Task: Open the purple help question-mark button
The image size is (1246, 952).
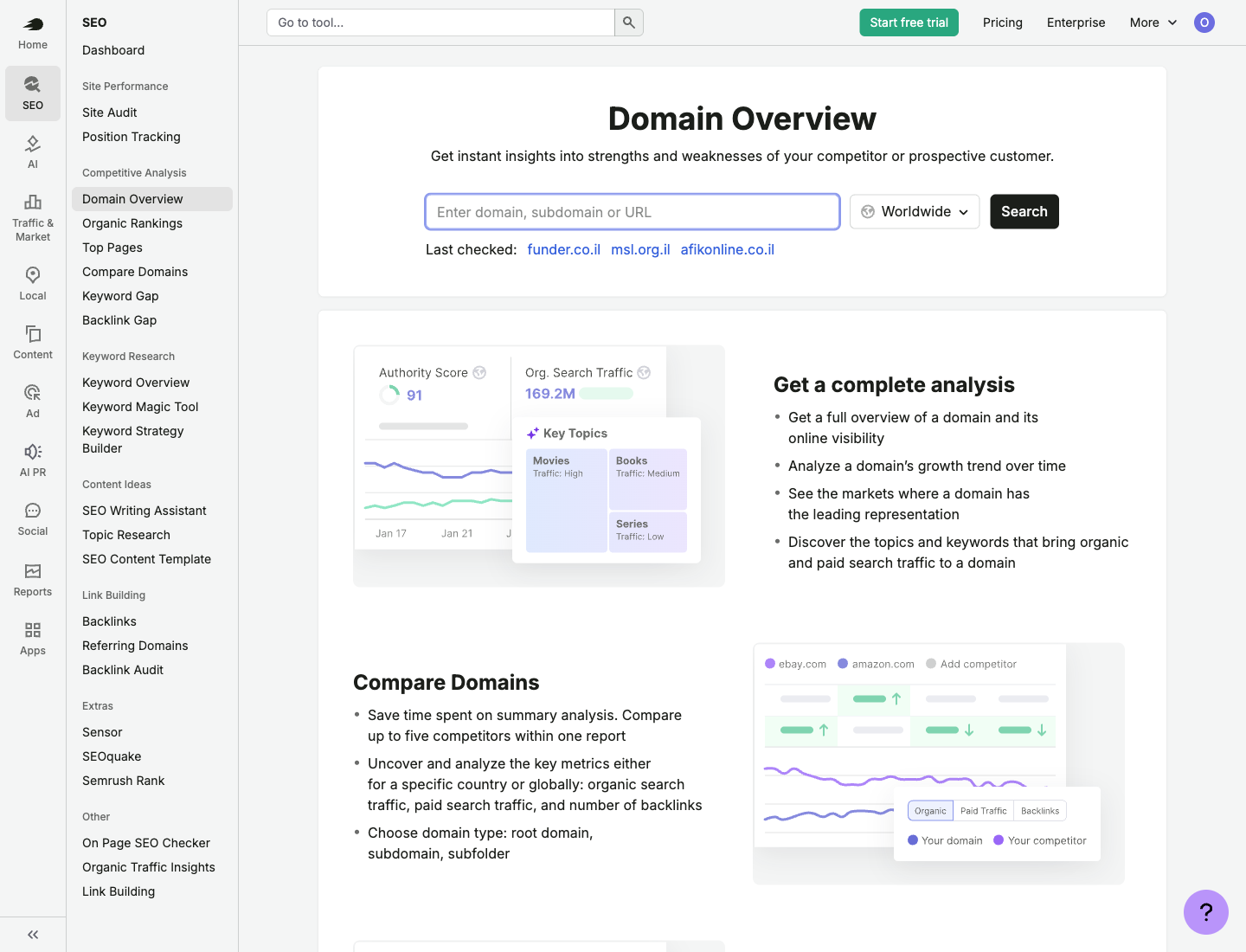Action: pyautogui.click(x=1206, y=912)
